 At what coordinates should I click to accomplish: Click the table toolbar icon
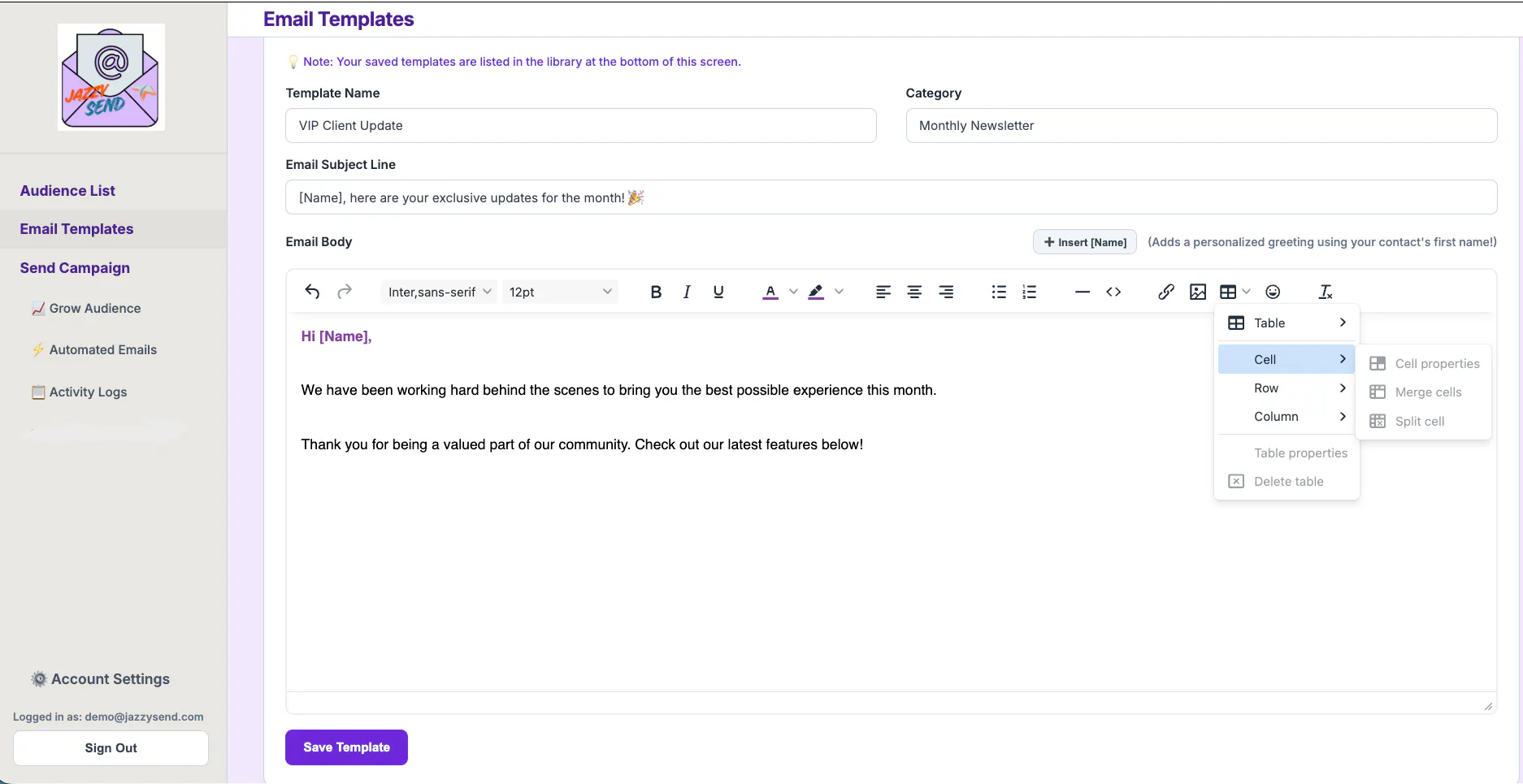click(1228, 292)
